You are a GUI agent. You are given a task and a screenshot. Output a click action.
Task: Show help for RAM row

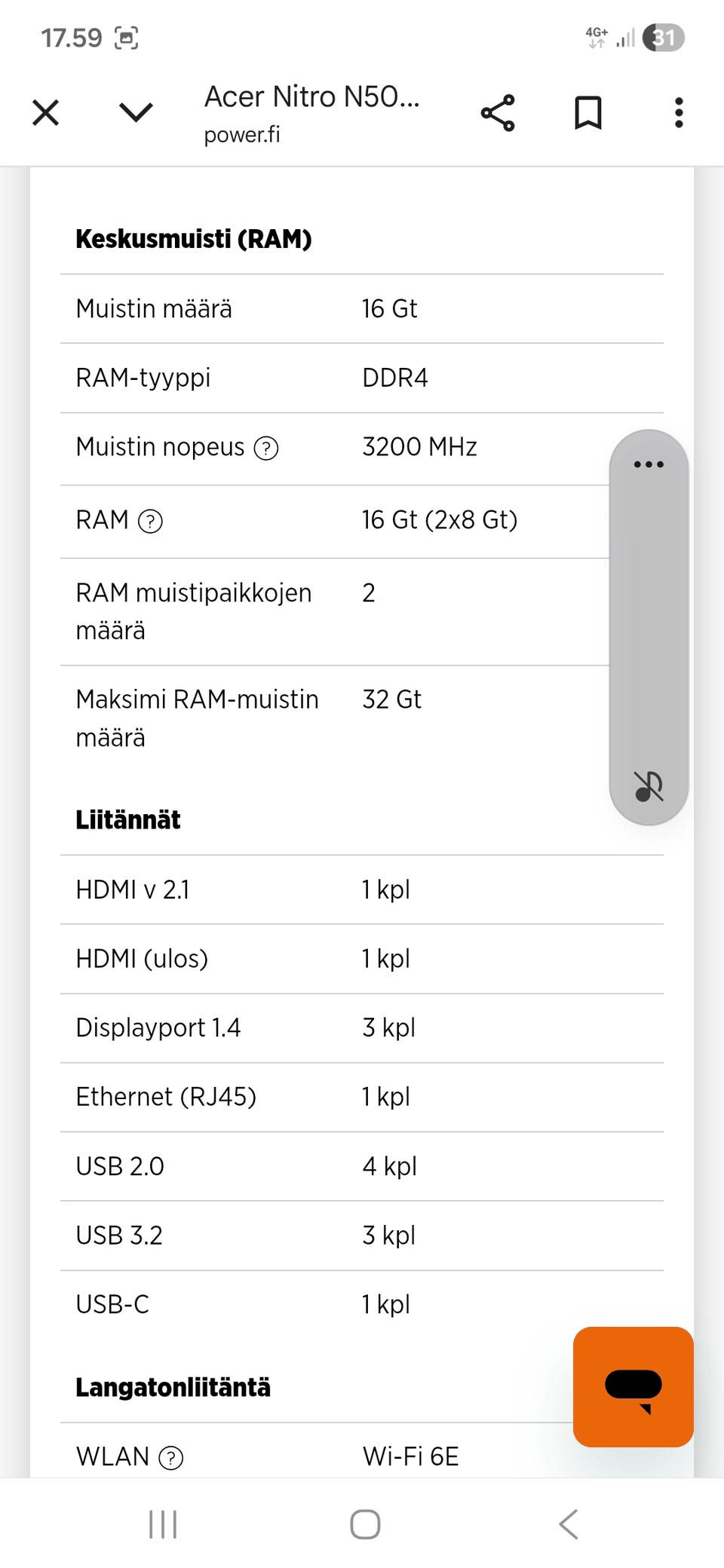click(x=151, y=521)
